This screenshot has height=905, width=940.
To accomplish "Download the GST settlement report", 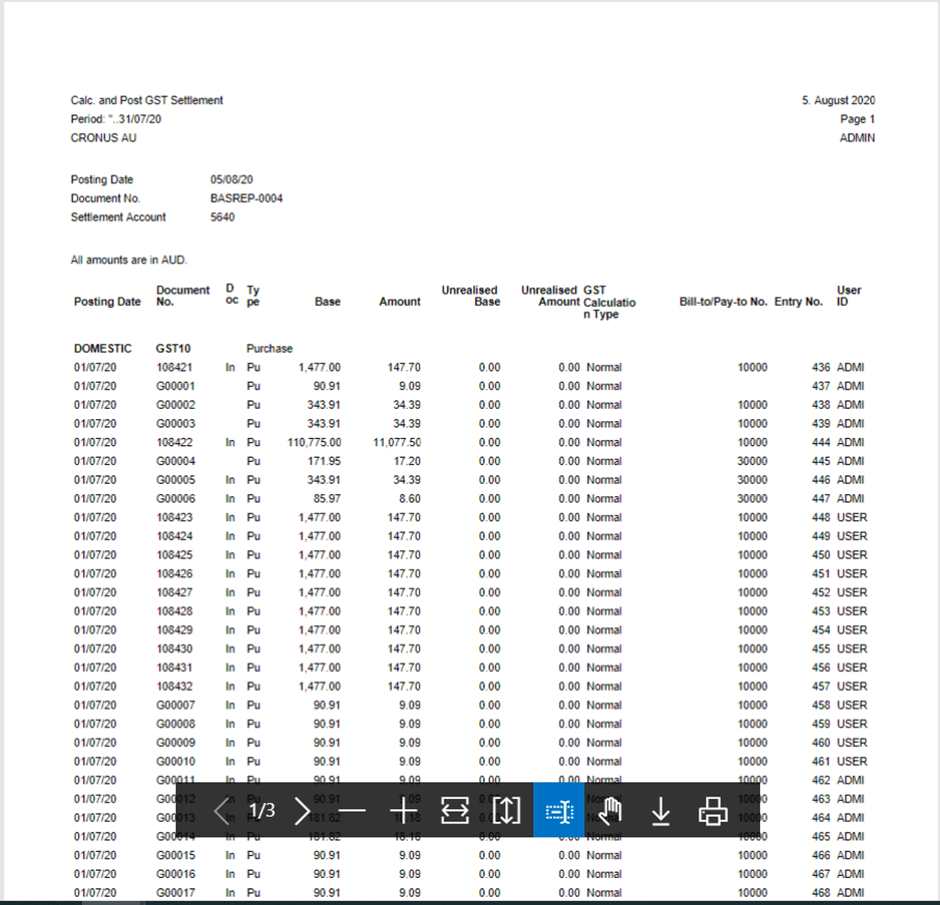I will [661, 811].
